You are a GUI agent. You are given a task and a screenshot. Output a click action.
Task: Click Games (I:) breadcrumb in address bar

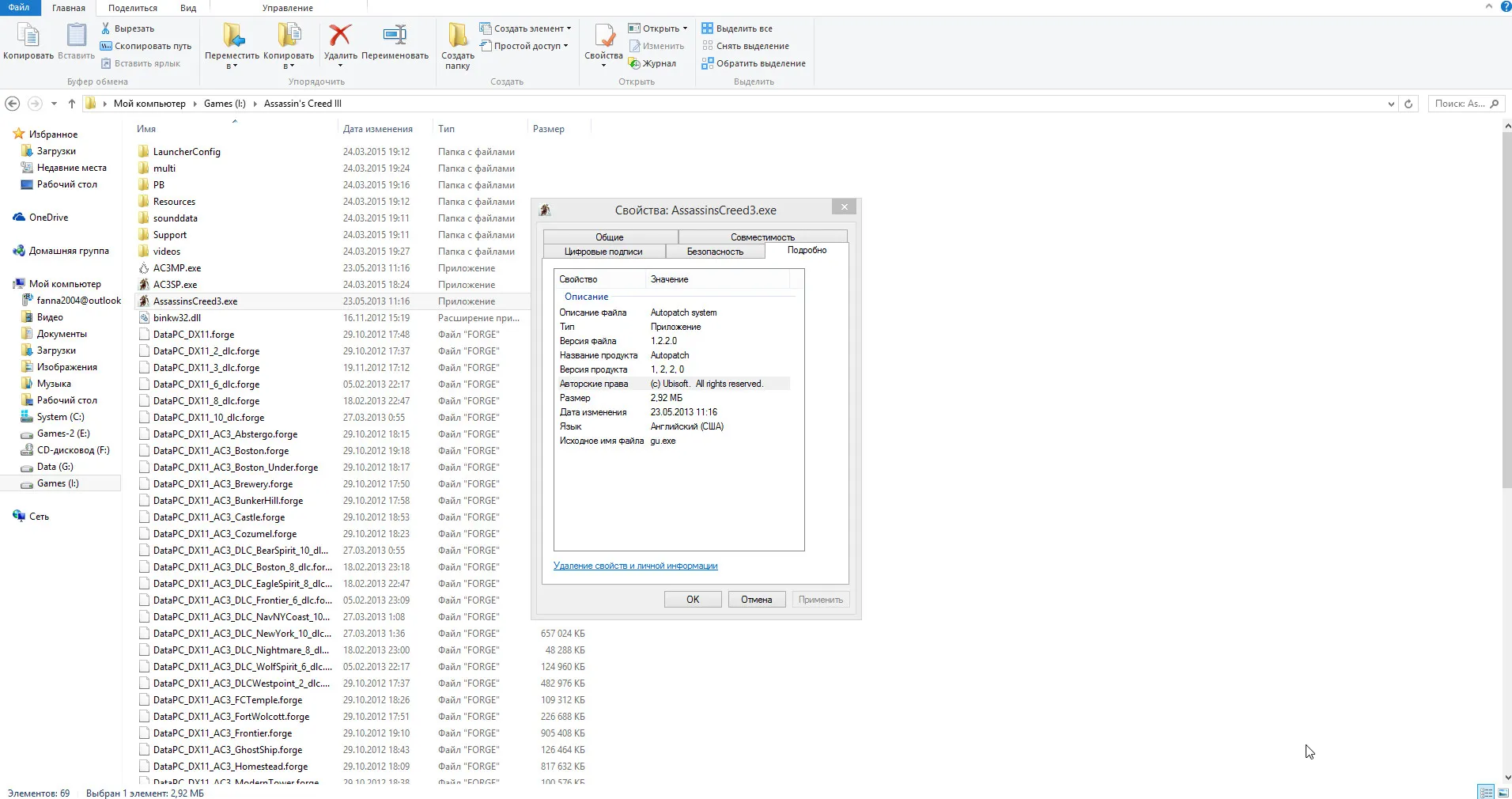point(225,104)
